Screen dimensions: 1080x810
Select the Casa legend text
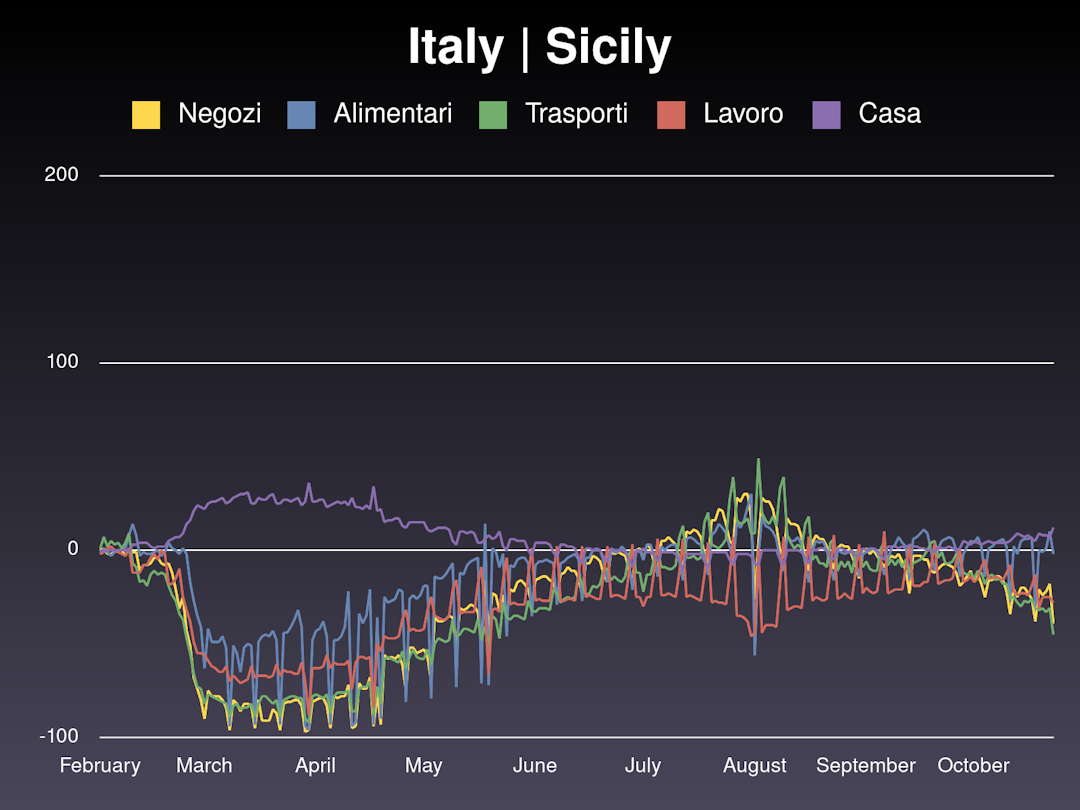pyautogui.click(x=889, y=114)
